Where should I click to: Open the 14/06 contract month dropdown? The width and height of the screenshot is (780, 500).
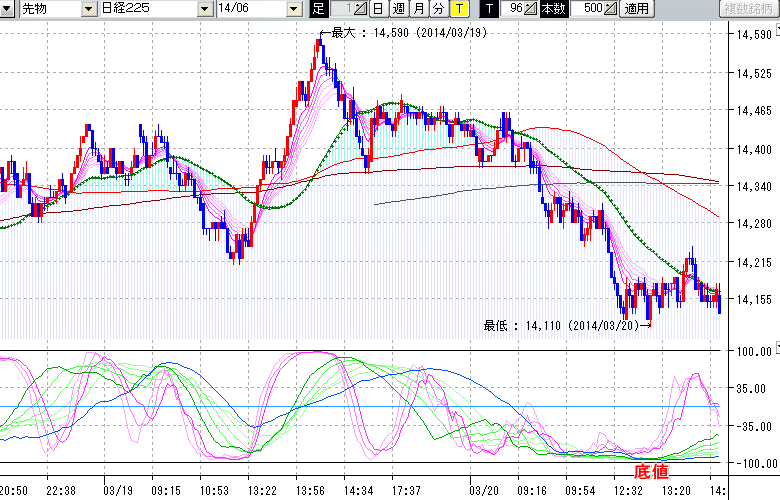coord(293,9)
